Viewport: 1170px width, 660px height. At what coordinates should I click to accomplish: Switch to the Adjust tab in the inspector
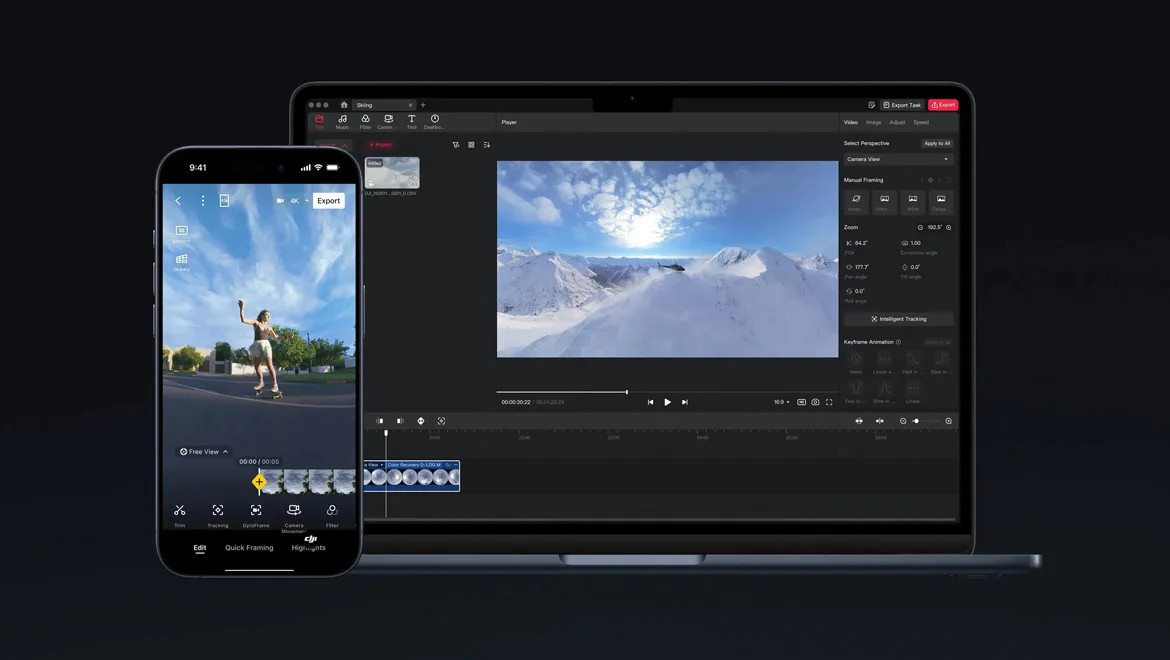pos(897,122)
